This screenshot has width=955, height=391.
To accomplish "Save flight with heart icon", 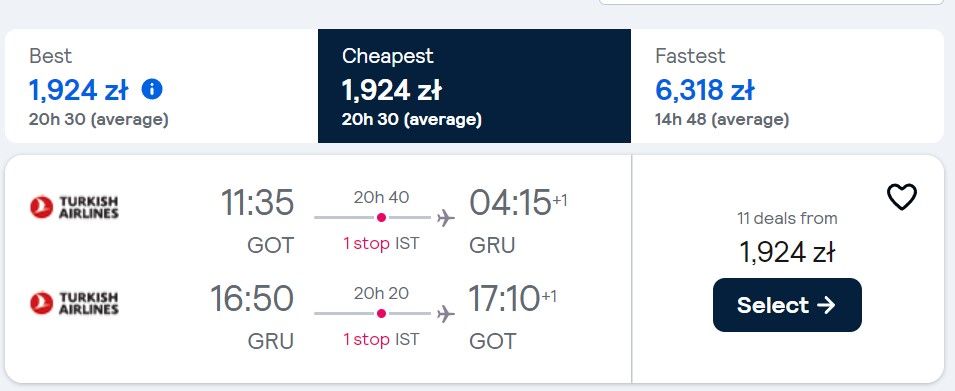I will pos(901,197).
